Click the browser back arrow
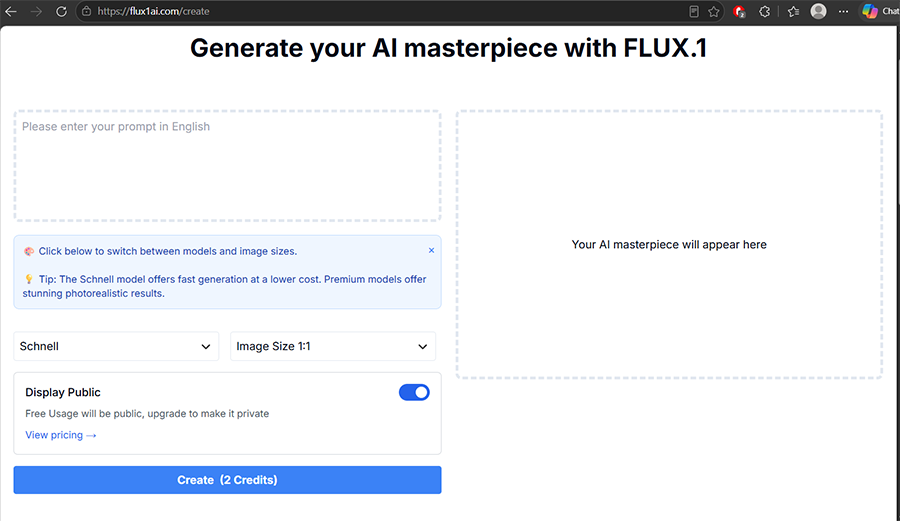Viewport: 900px width, 521px height. (x=11, y=11)
